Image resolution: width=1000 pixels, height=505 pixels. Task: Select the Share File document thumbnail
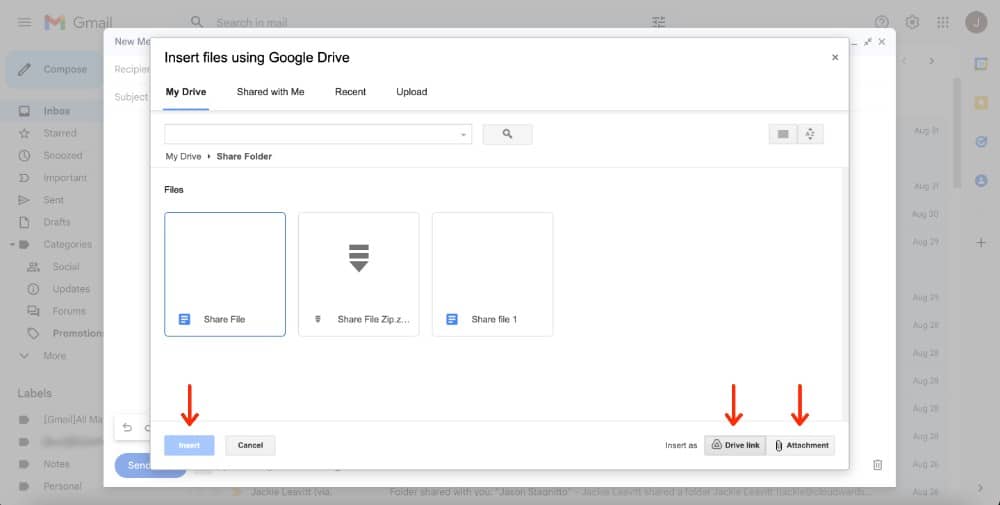tap(224, 274)
